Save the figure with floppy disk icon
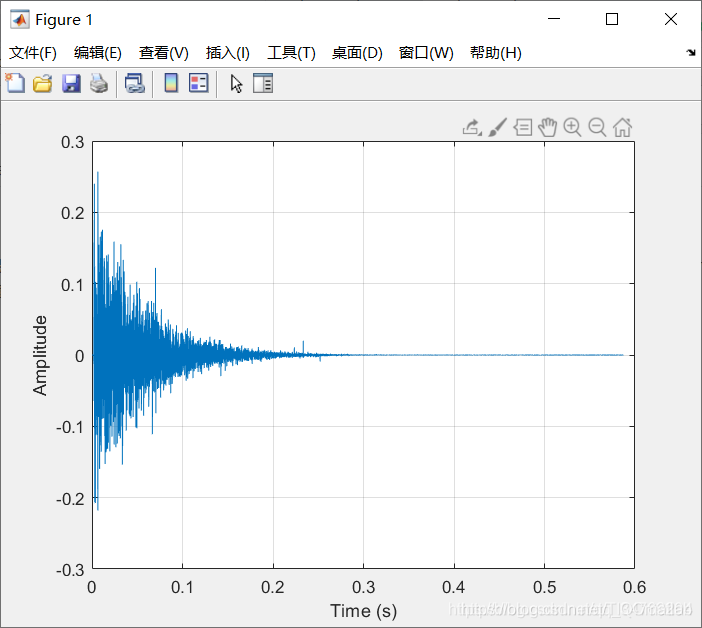The height and width of the screenshot is (628, 702). (x=71, y=84)
